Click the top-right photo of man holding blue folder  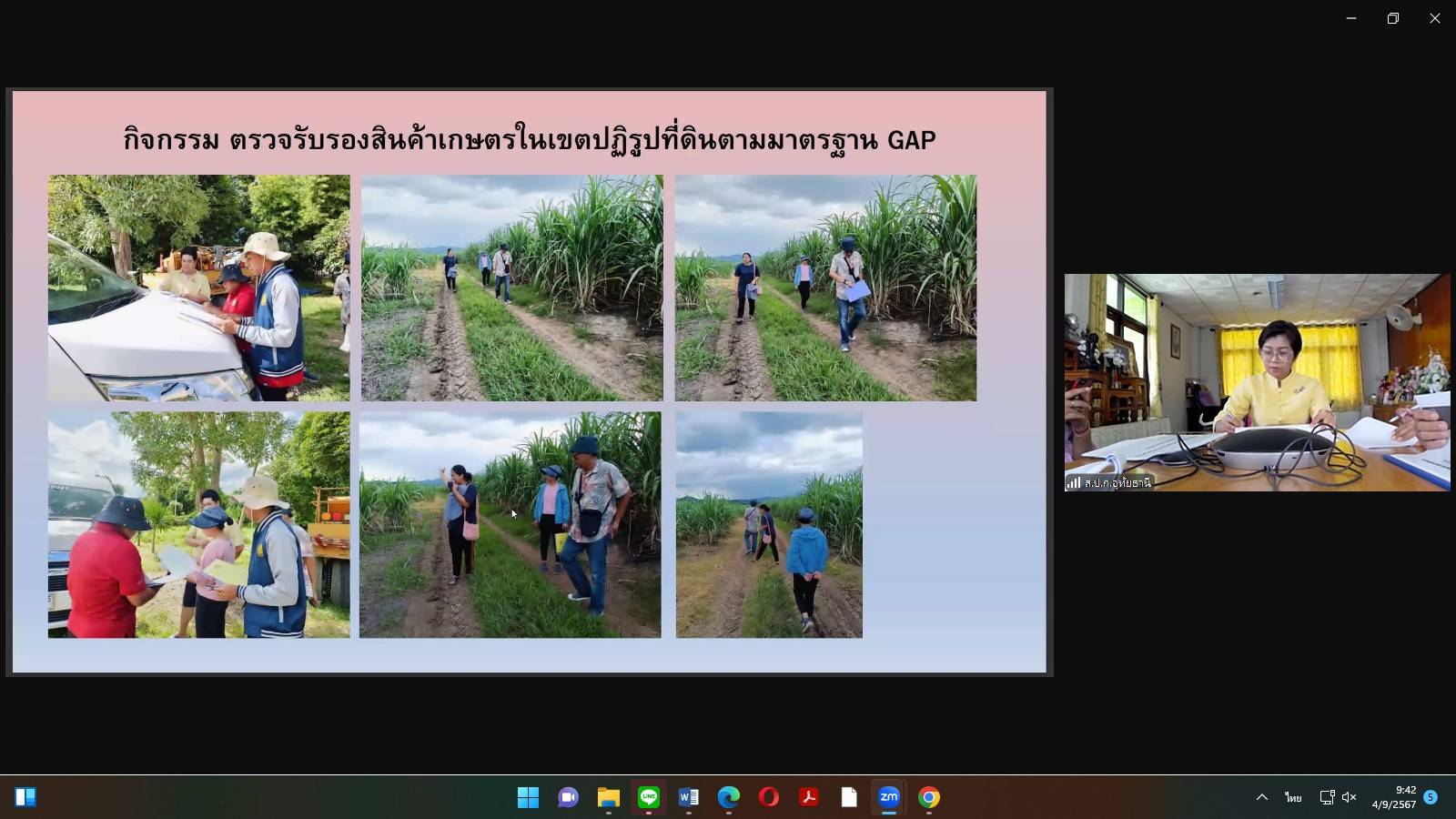coord(825,288)
